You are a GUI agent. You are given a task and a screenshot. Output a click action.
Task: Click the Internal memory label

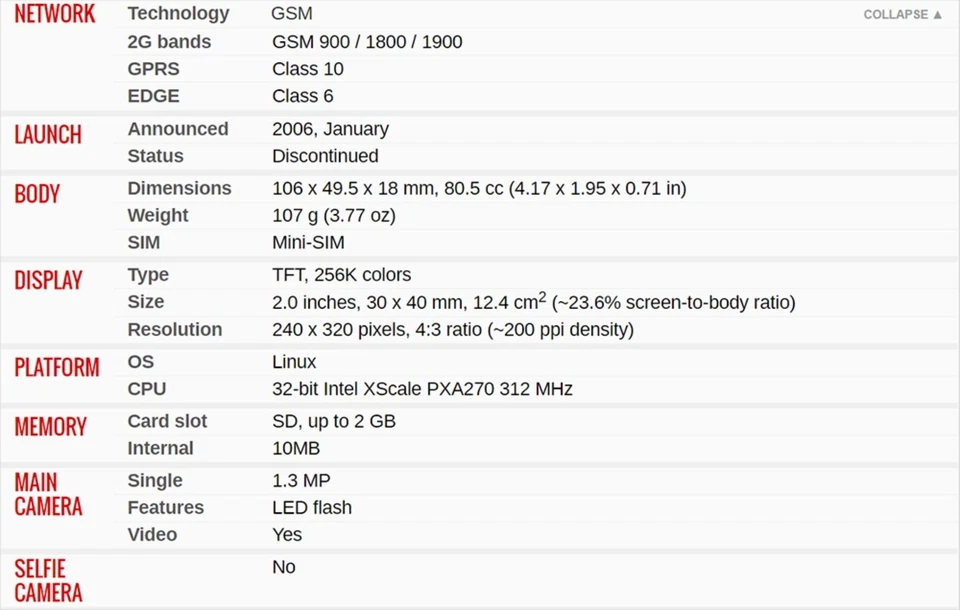[x=160, y=448]
